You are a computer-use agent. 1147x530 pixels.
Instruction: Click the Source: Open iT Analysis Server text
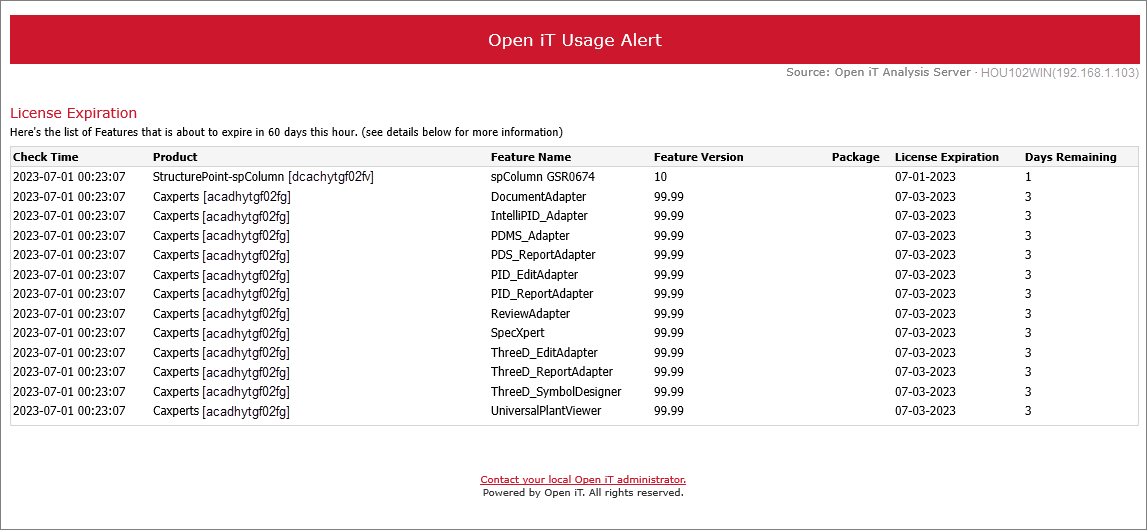tap(878, 72)
